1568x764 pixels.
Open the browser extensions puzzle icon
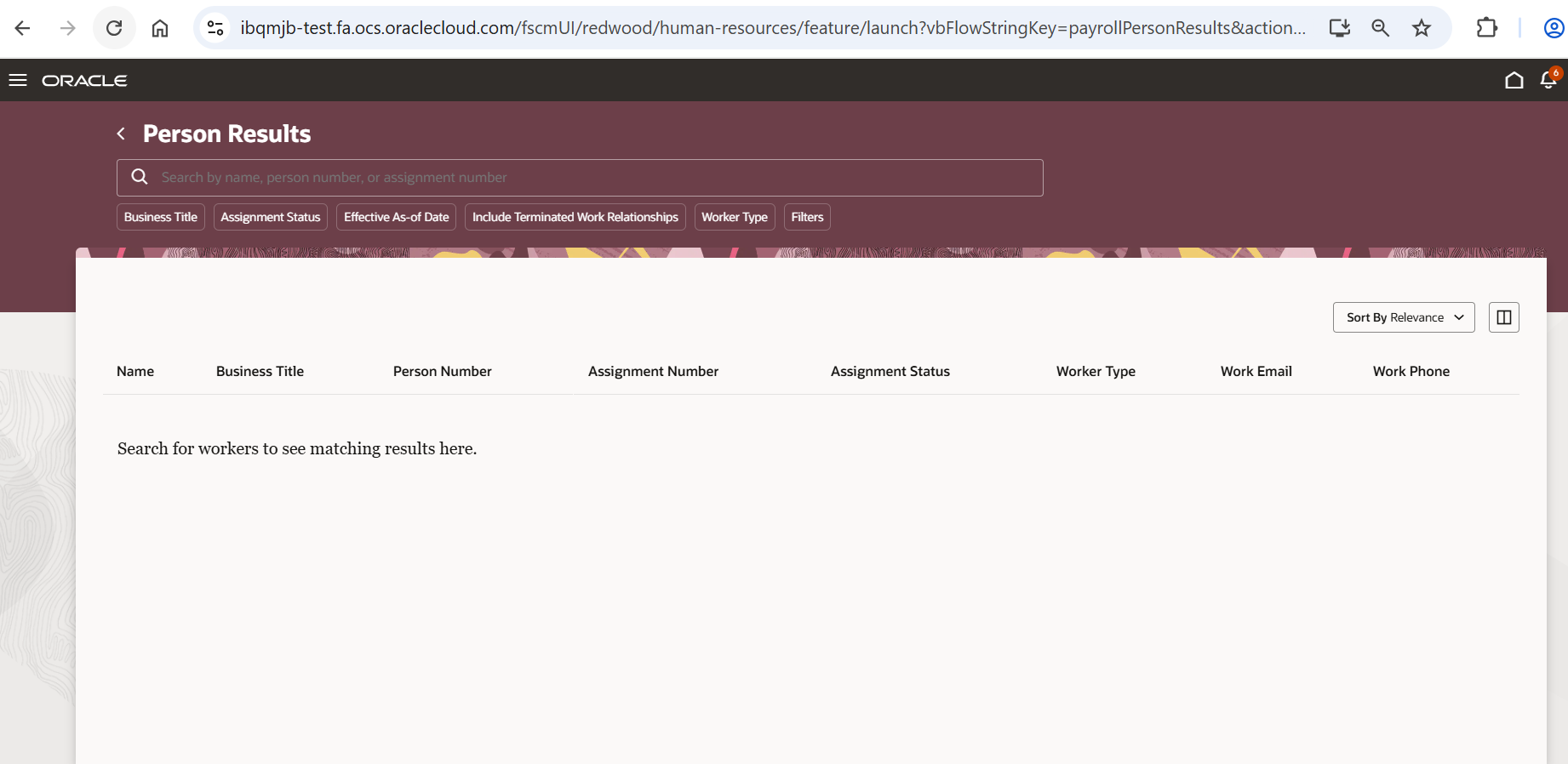1487,28
